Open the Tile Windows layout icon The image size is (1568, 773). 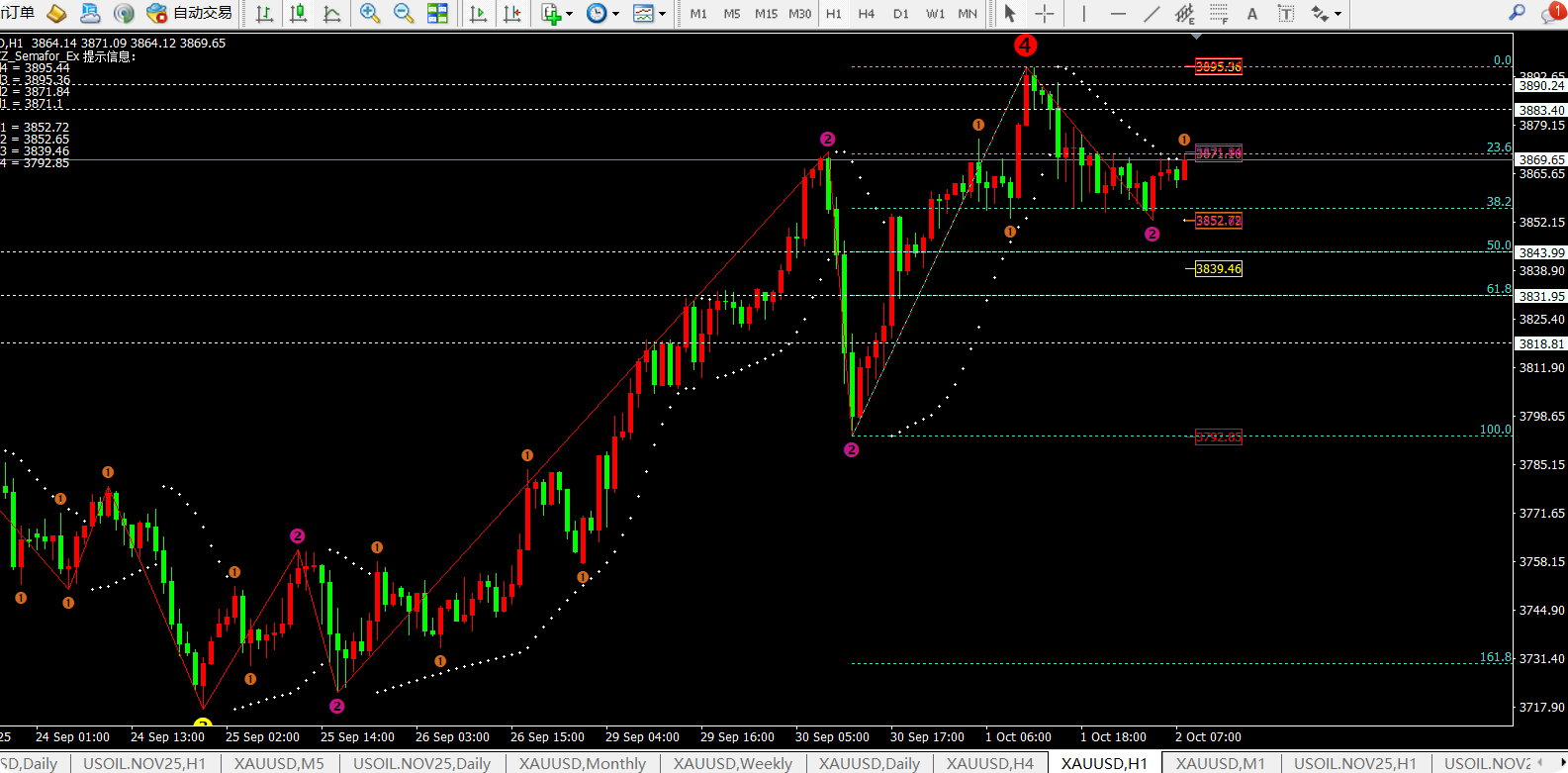pos(437,14)
